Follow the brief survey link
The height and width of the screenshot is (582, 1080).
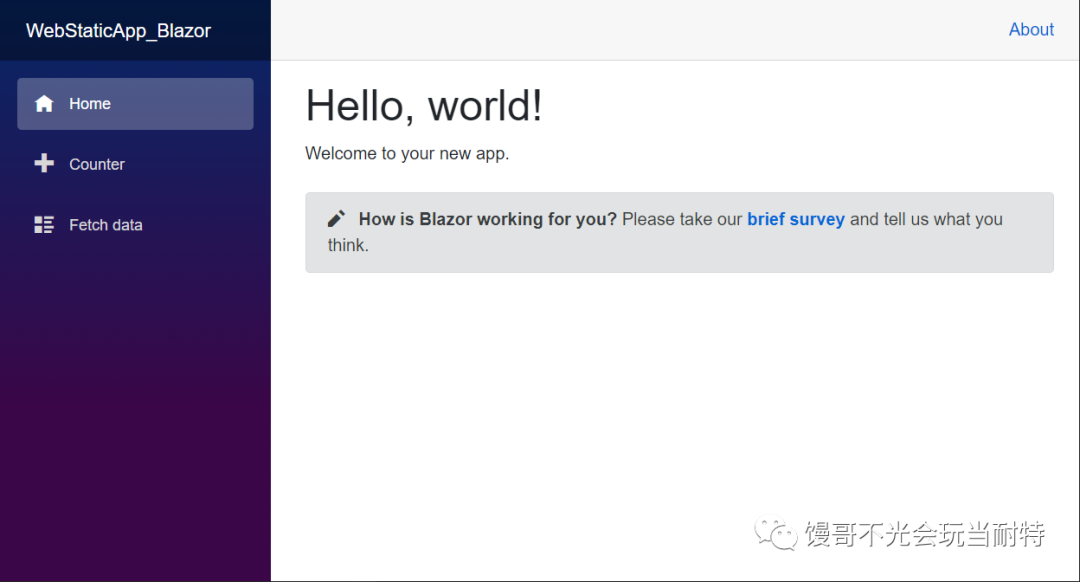click(796, 219)
